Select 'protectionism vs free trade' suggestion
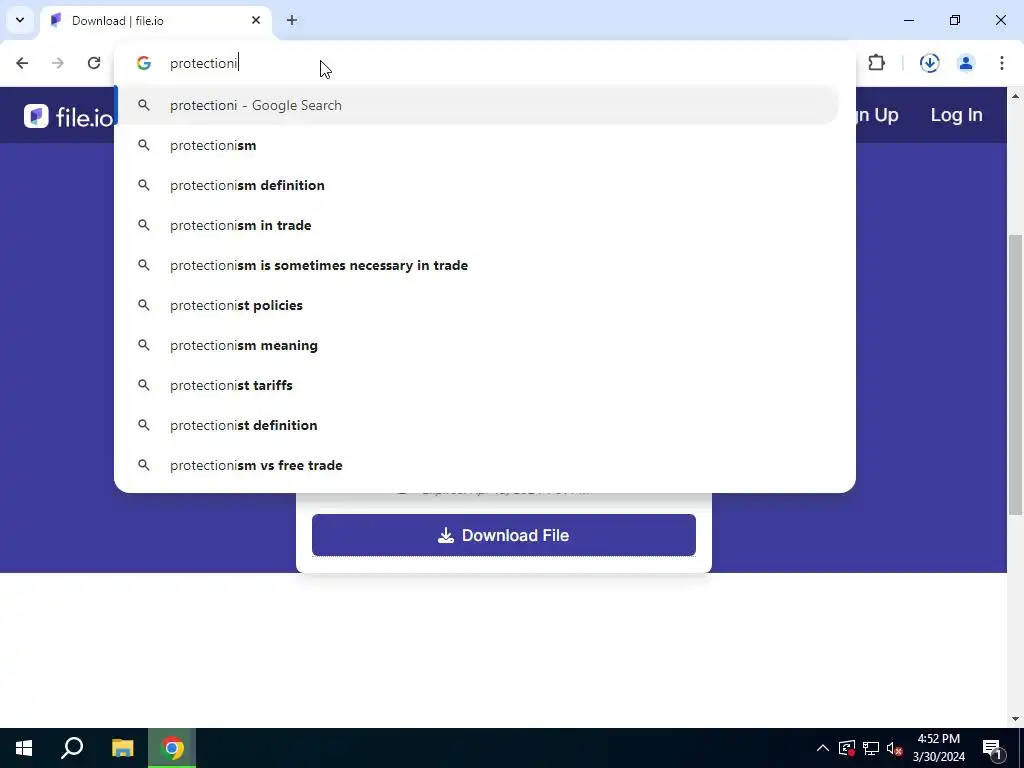 click(477, 465)
